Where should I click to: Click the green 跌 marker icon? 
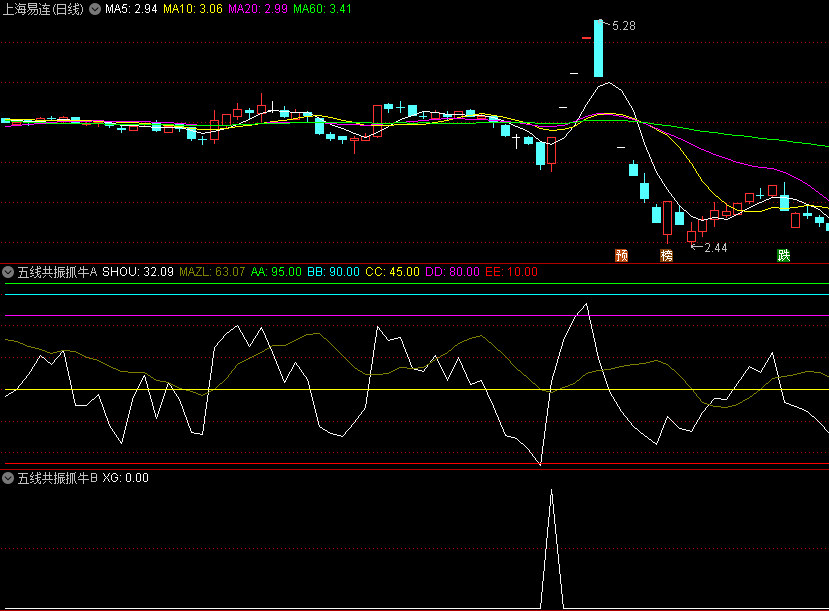(x=783, y=255)
